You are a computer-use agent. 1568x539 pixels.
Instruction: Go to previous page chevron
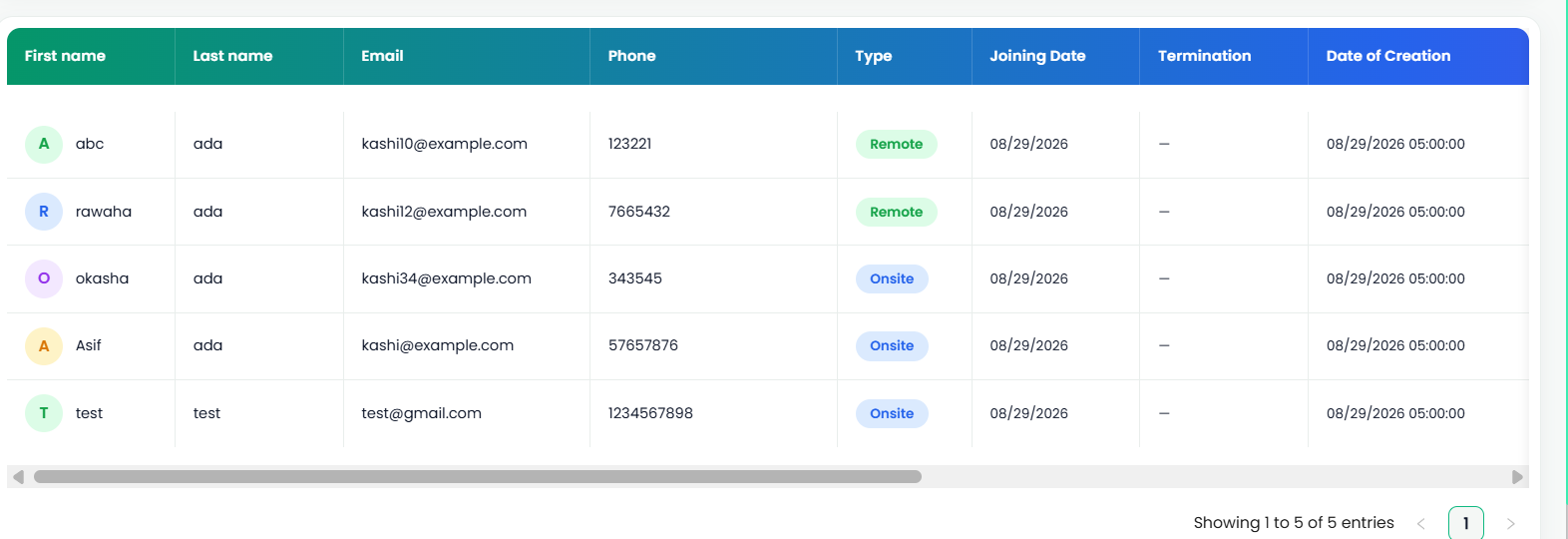(x=1421, y=523)
